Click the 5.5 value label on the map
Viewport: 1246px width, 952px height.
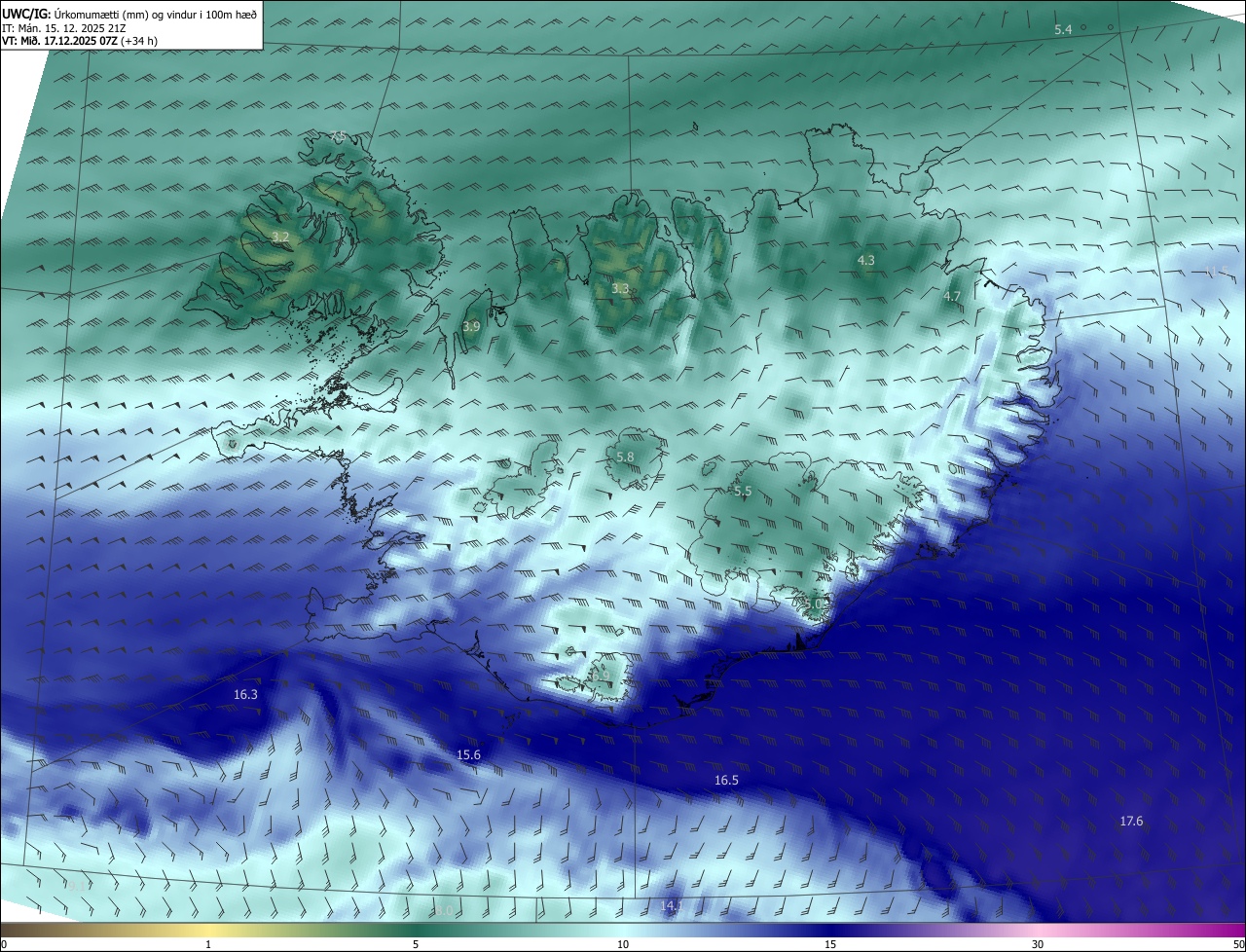point(743,492)
